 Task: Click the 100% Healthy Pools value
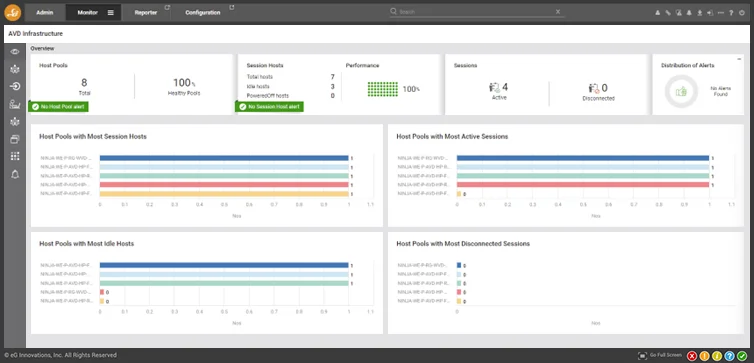coord(184,83)
